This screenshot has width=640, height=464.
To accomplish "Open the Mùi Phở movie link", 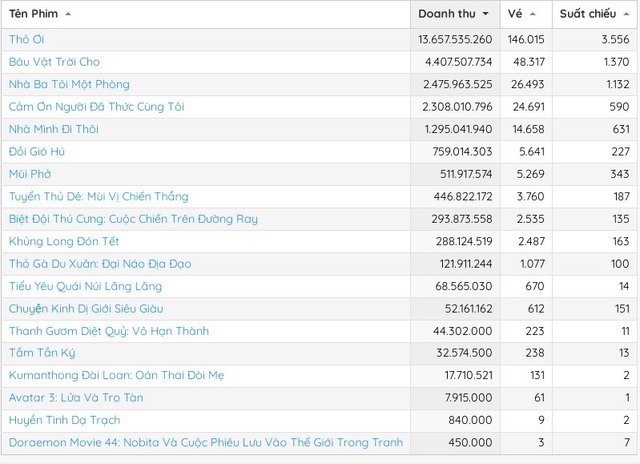I will pos(32,174).
